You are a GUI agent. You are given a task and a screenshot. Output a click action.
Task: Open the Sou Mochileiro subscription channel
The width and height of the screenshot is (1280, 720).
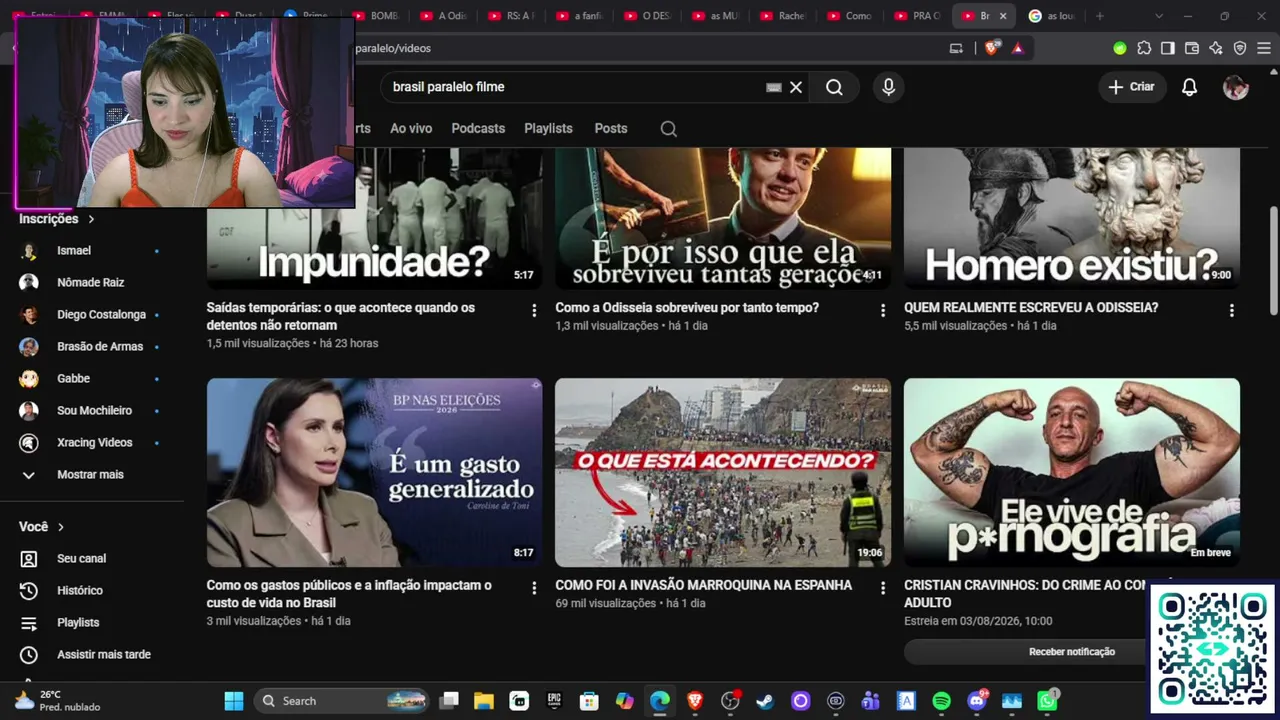(x=92, y=410)
